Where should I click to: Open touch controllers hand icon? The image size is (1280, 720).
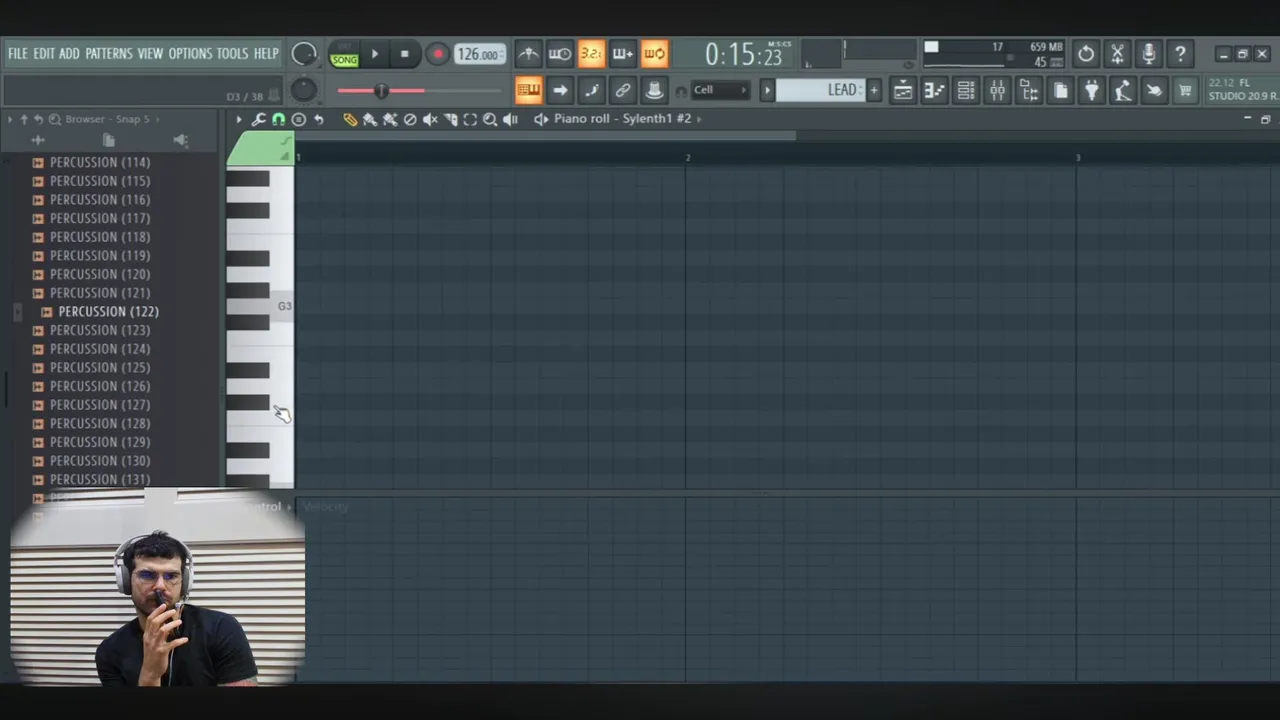click(1155, 90)
